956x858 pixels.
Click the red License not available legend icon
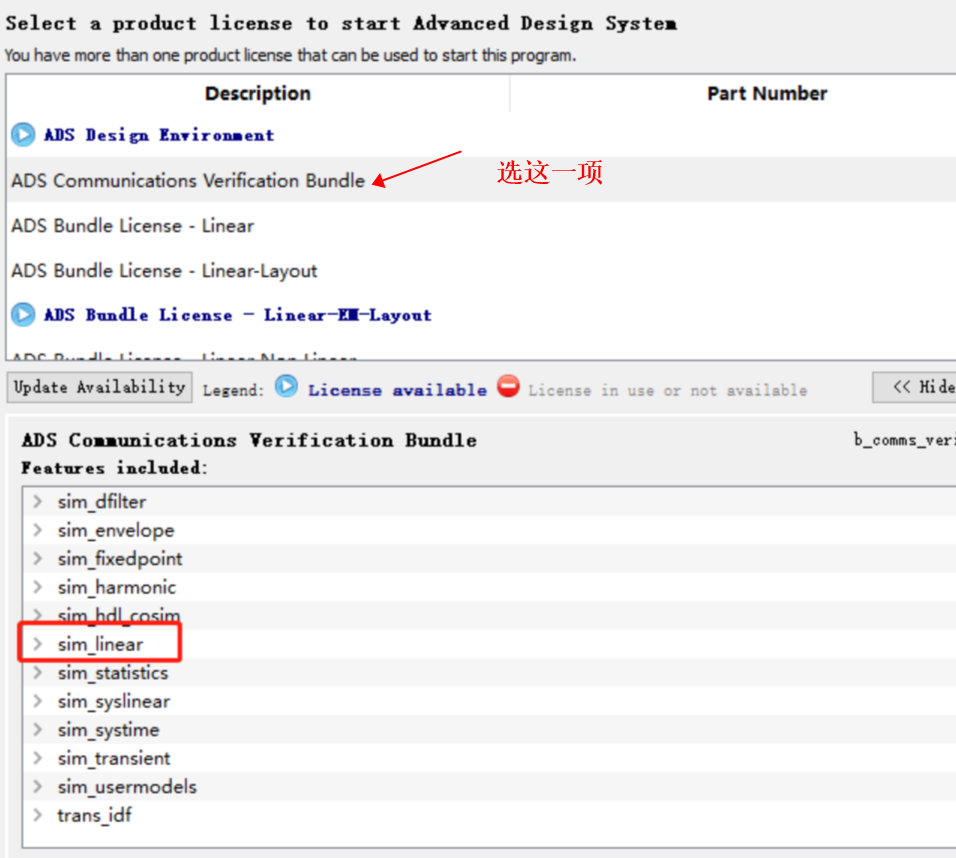pos(508,386)
